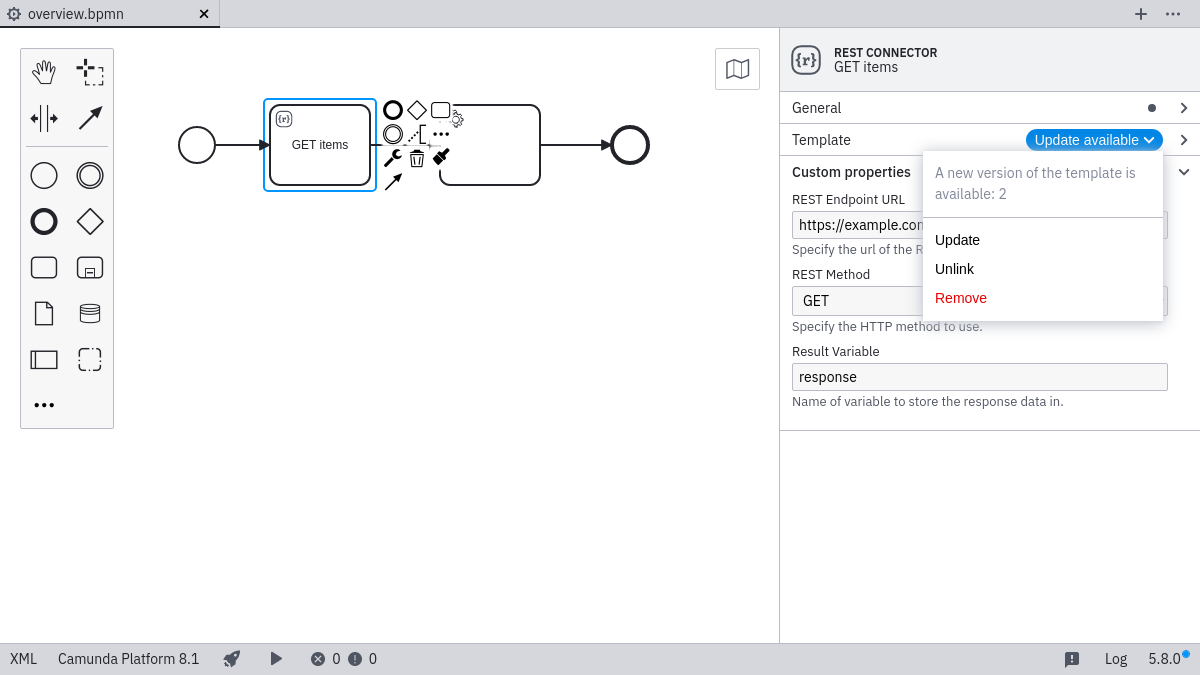Choose Update from the template menu
Image resolution: width=1200 pixels, height=675 pixels.
(x=957, y=240)
